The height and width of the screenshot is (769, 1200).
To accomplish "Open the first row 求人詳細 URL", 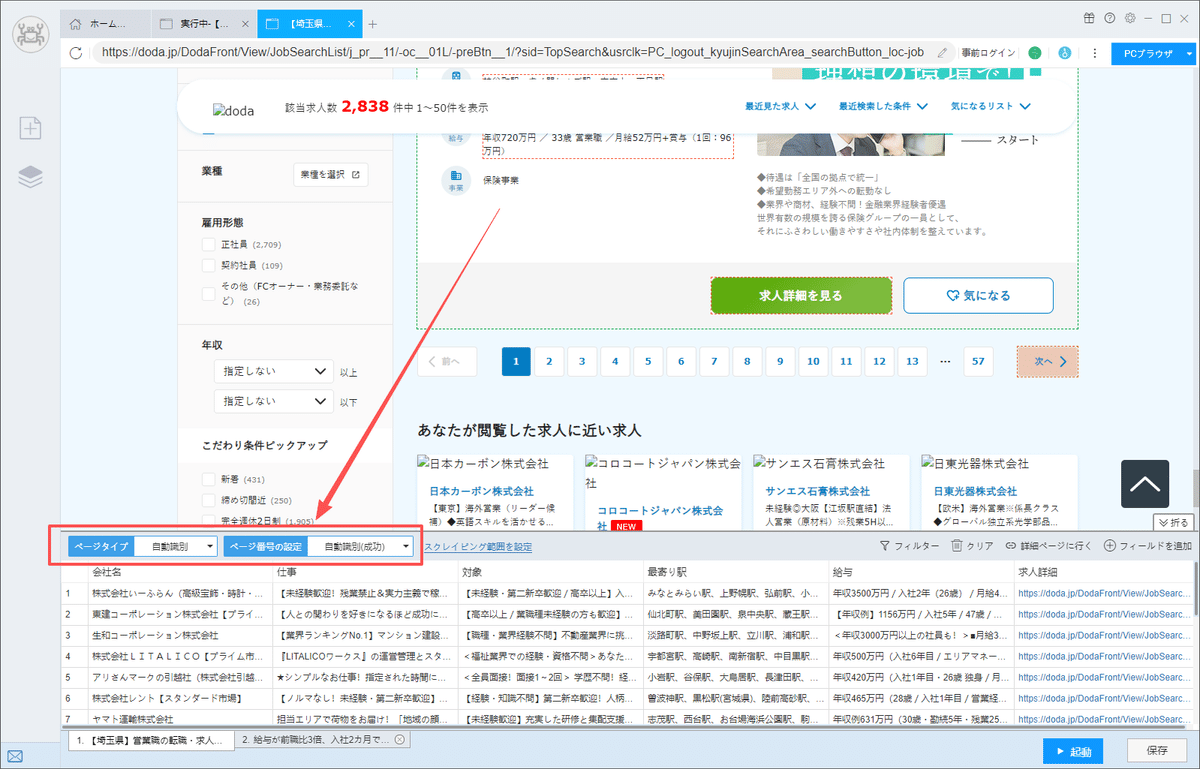I will coord(1105,593).
